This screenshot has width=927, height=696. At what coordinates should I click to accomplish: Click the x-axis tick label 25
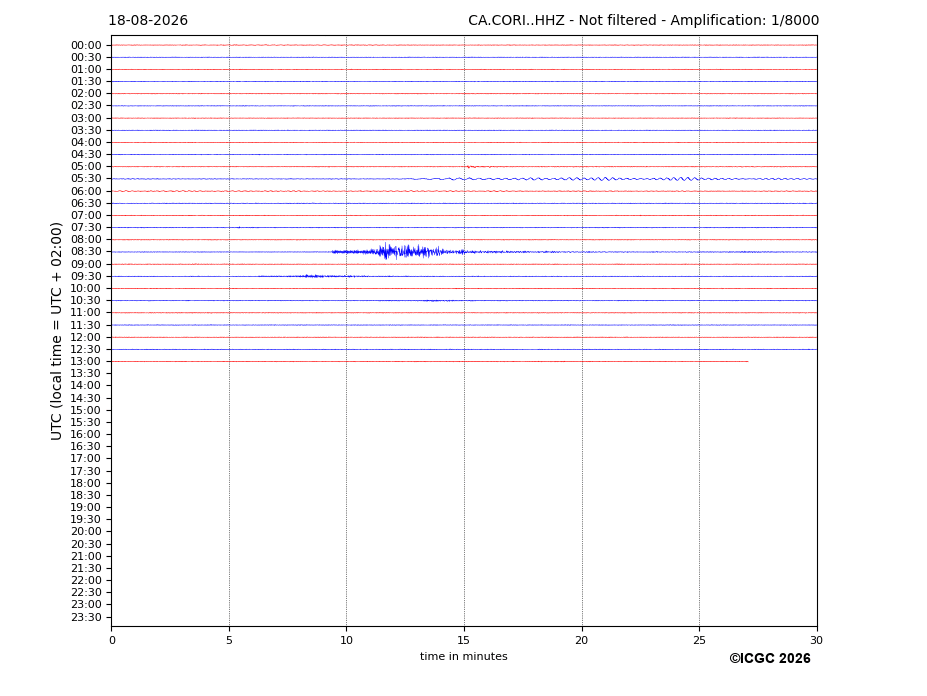699,640
